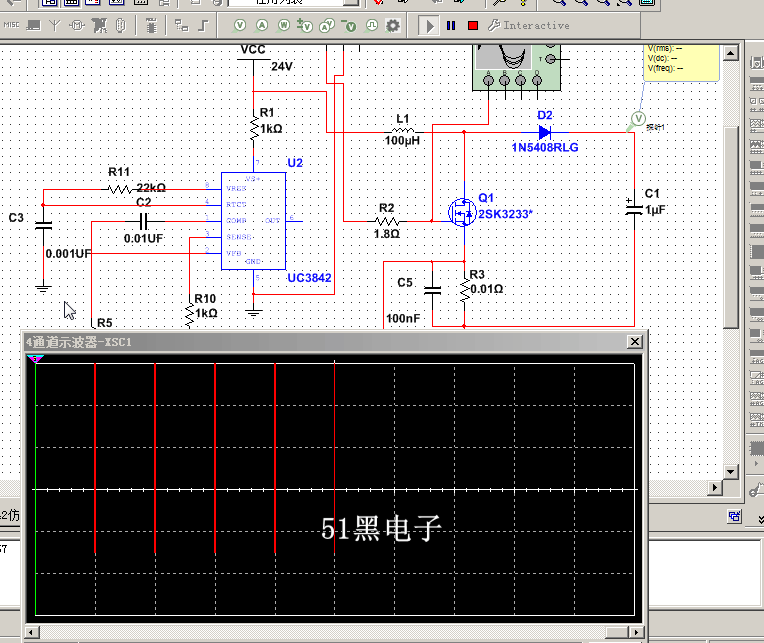Click the VCC 24V power source label
764x643 pixels.
point(252,48)
